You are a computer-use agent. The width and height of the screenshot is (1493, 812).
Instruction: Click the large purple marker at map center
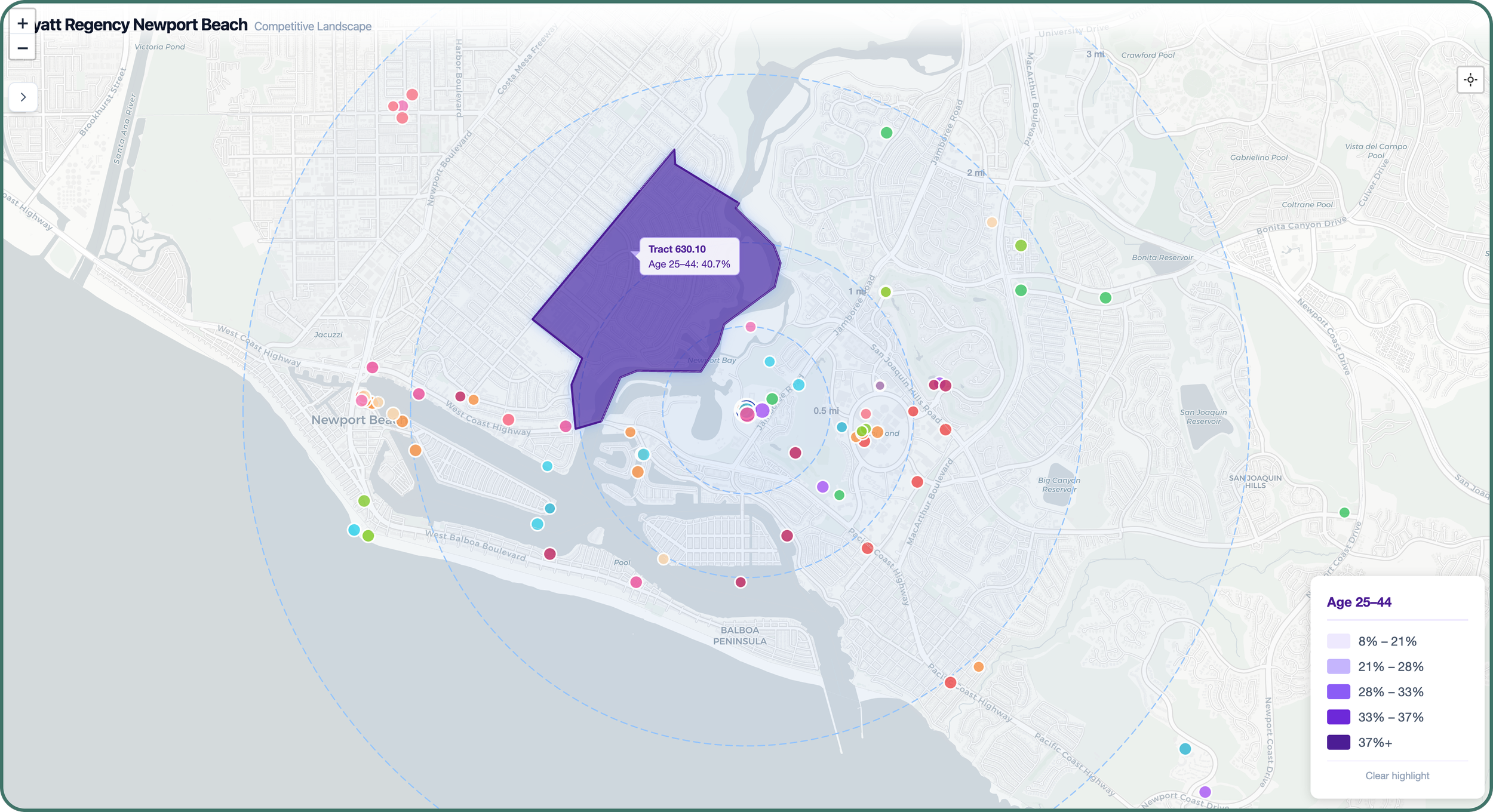[x=762, y=410]
